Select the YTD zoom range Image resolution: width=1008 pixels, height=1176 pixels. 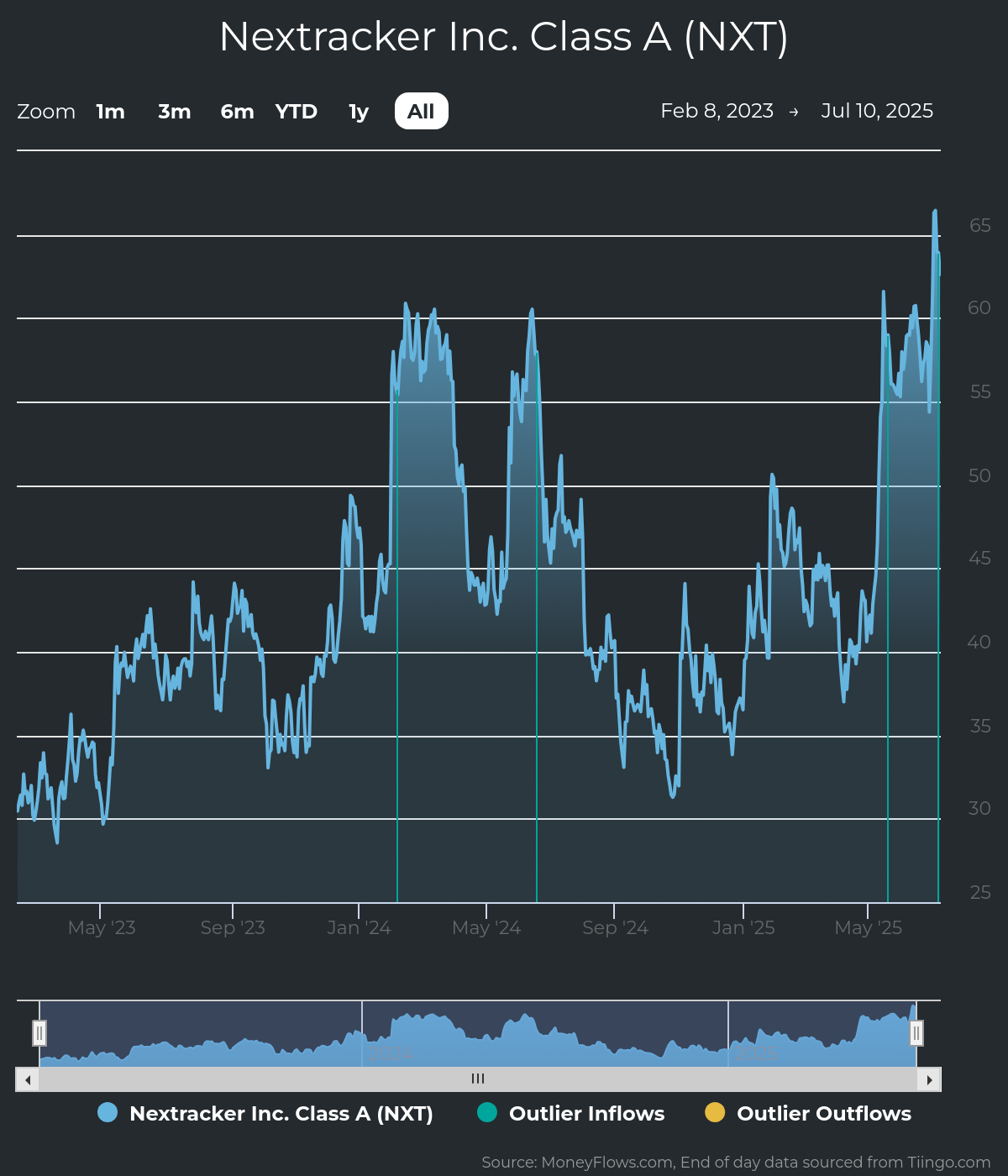click(x=297, y=112)
